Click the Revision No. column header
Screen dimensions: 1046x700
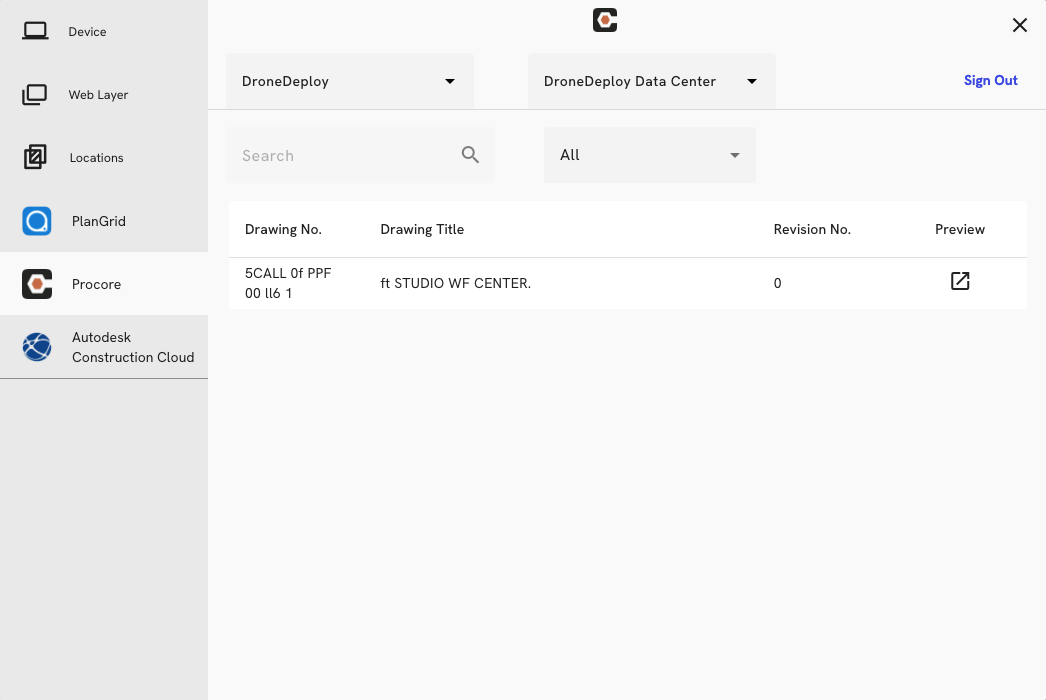coord(812,230)
